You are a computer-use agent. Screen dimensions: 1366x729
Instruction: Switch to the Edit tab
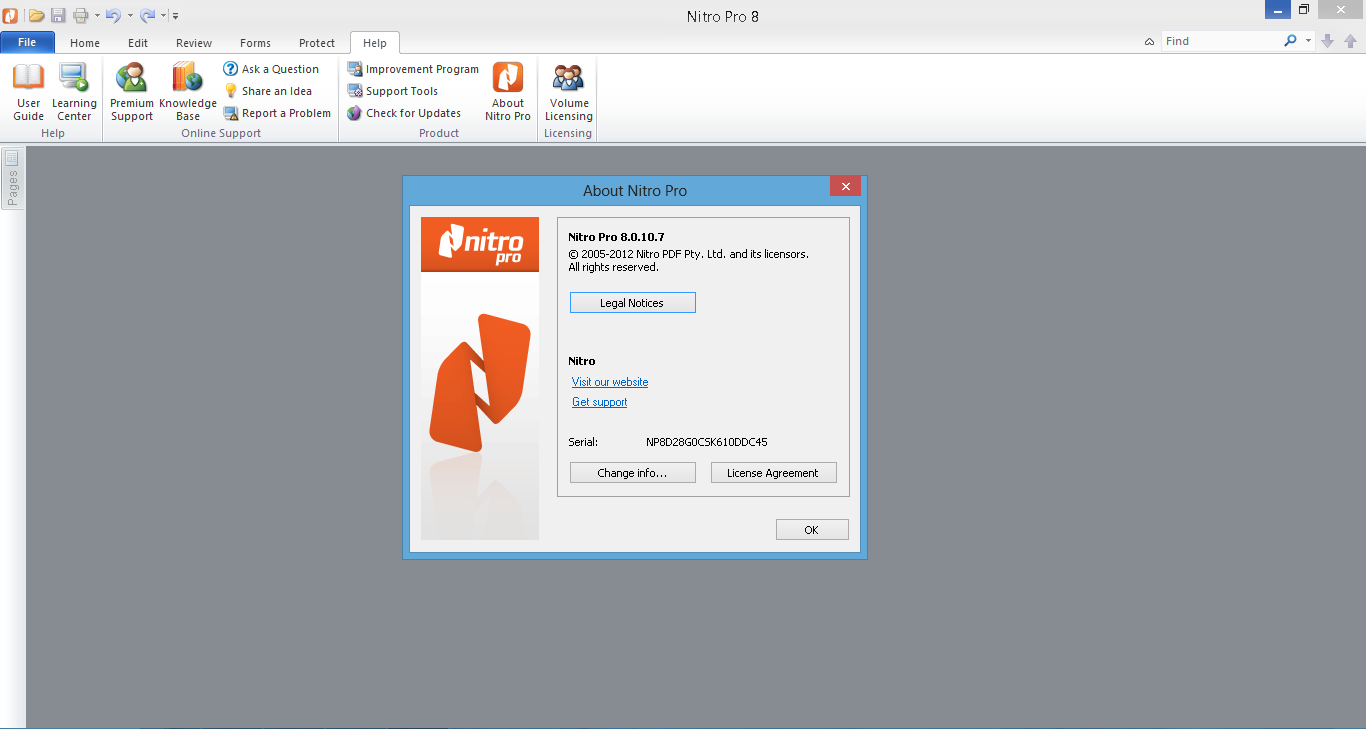(138, 43)
